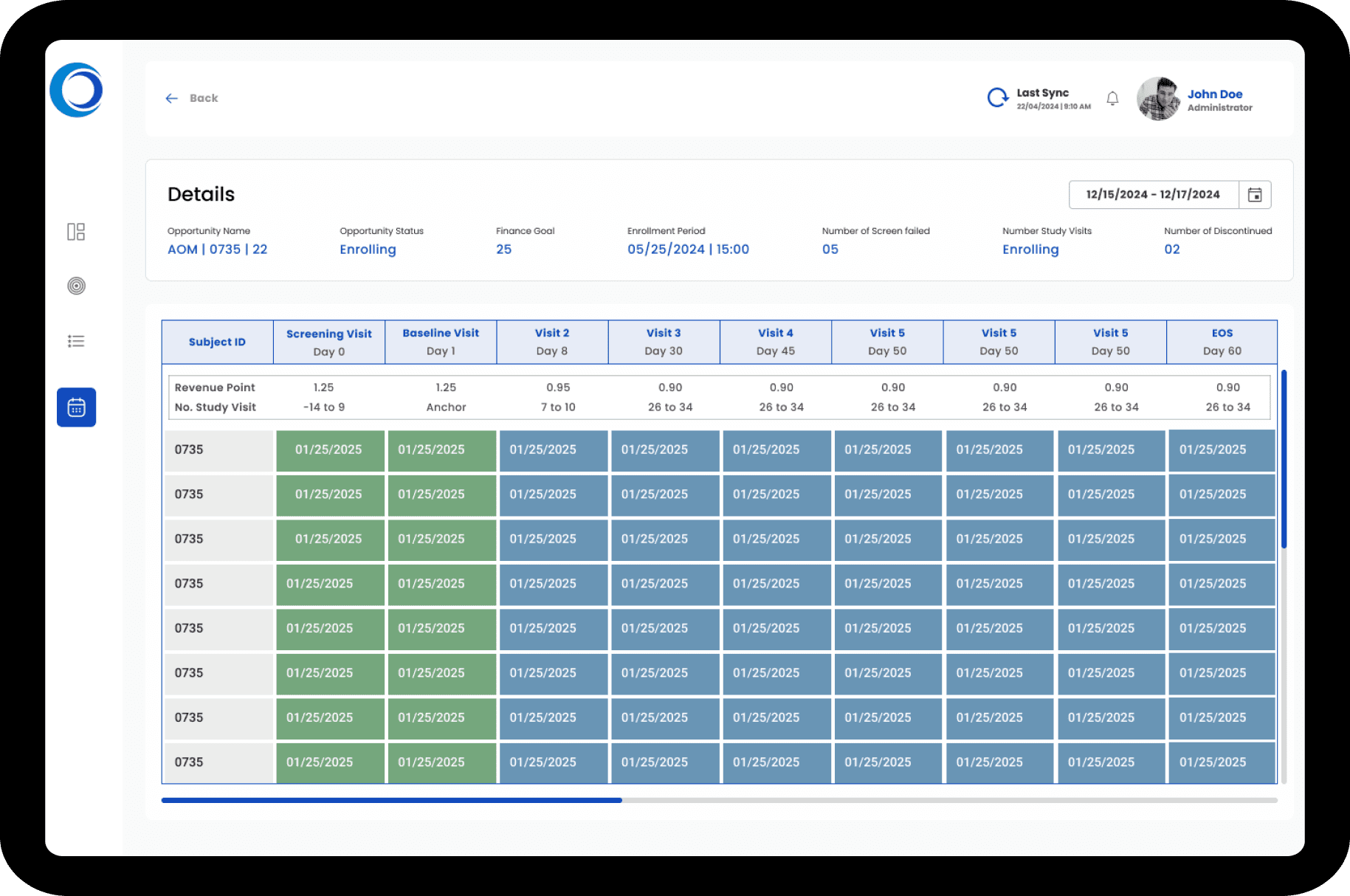Open the Dashboard icon in the sidebar
The width and height of the screenshot is (1350, 896).
(x=76, y=231)
